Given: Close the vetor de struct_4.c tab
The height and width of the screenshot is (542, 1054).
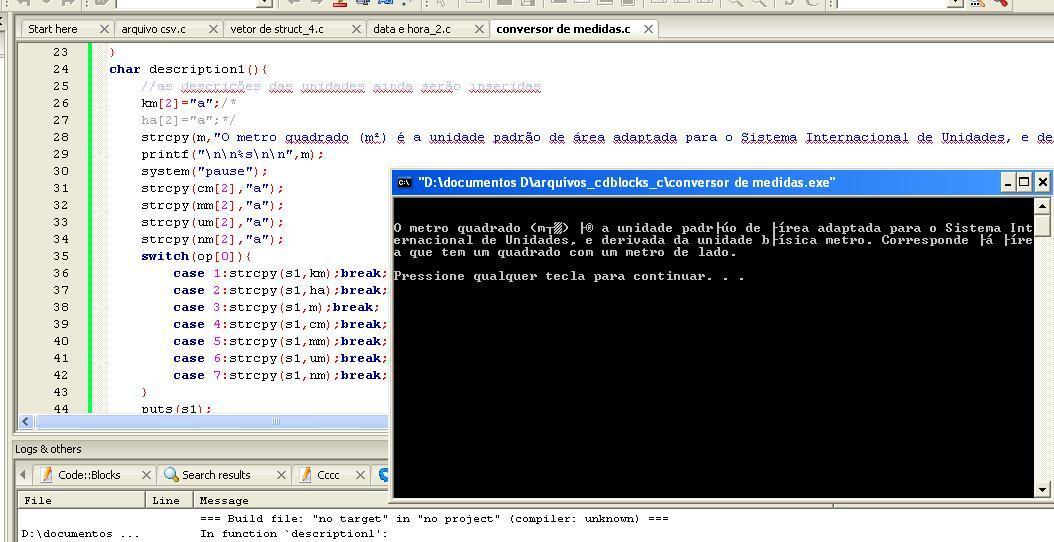Looking at the screenshot, I should 356,29.
